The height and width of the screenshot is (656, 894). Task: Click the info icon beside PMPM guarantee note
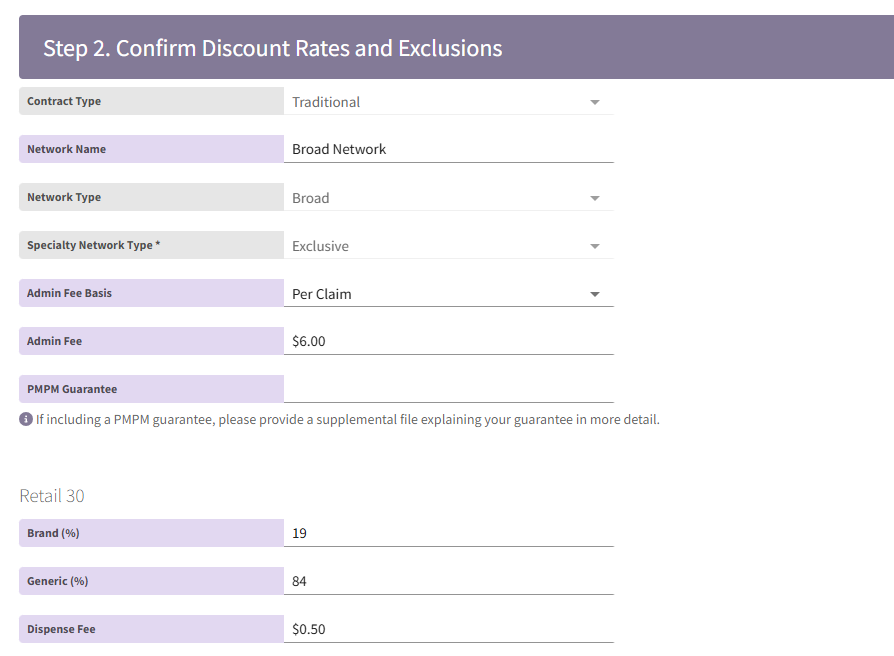click(x=26, y=419)
